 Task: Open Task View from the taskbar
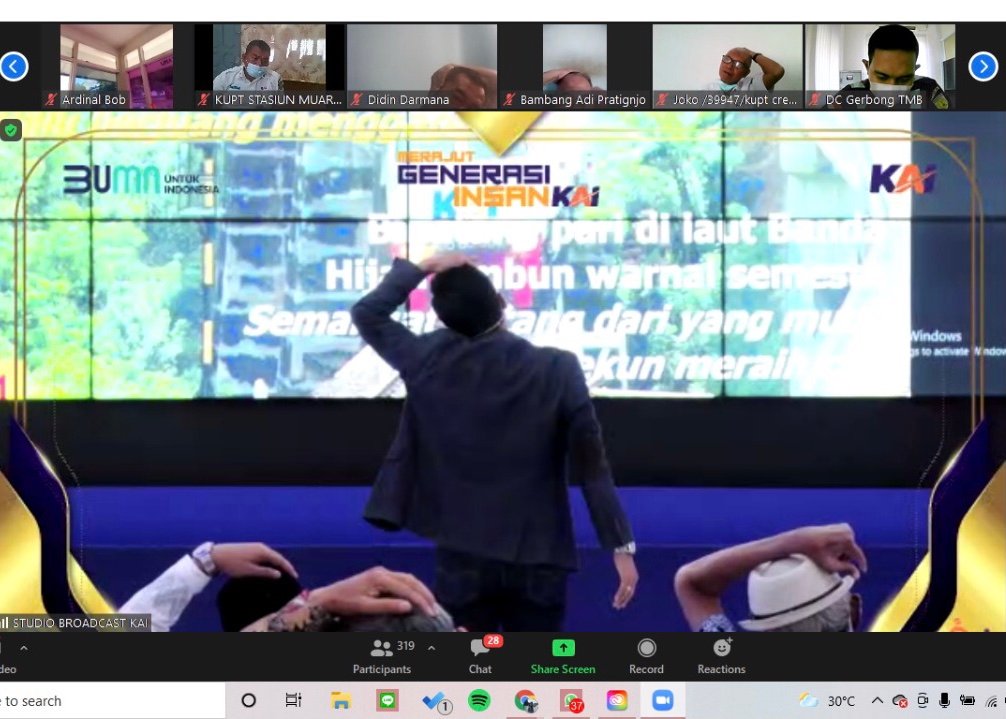pyautogui.click(x=294, y=701)
